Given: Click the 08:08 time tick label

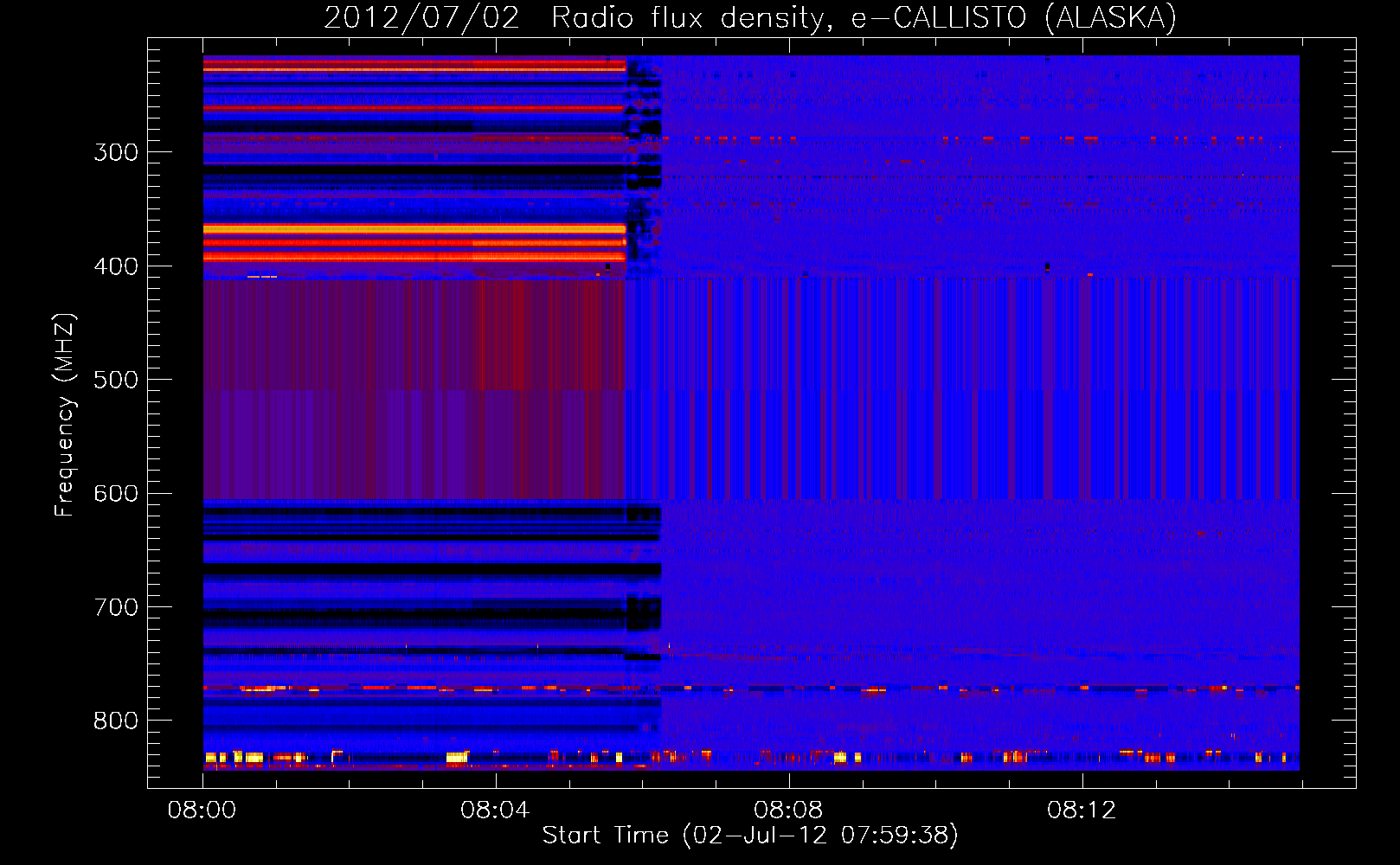Looking at the screenshot, I should coord(788,811).
